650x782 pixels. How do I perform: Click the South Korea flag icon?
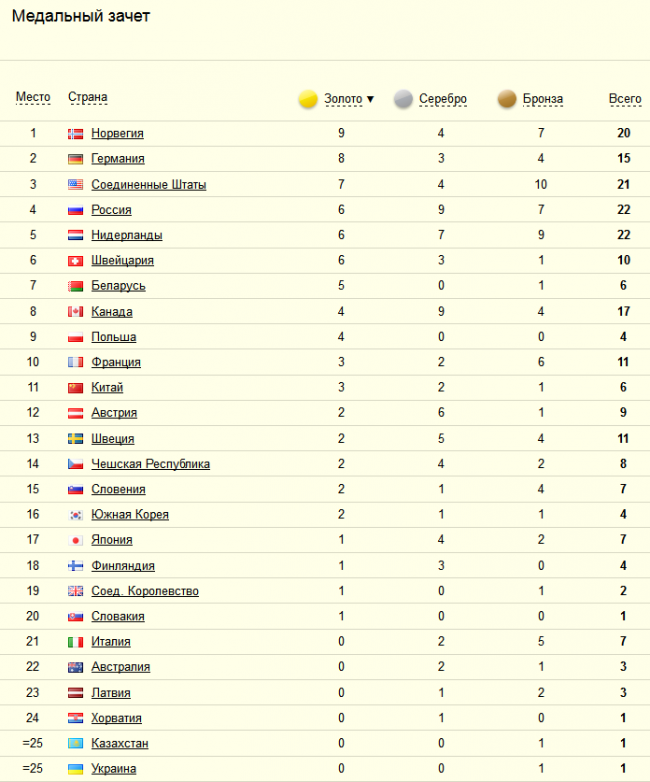75,515
